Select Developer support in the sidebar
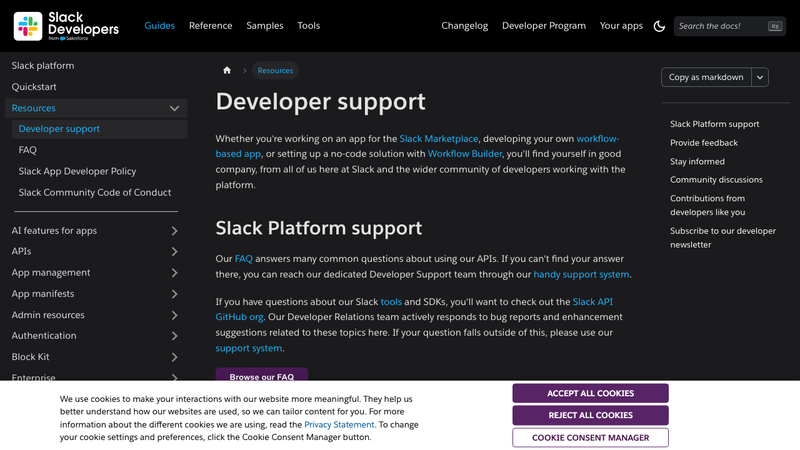This screenshot has width=800, height=450. tap(99, 129)
